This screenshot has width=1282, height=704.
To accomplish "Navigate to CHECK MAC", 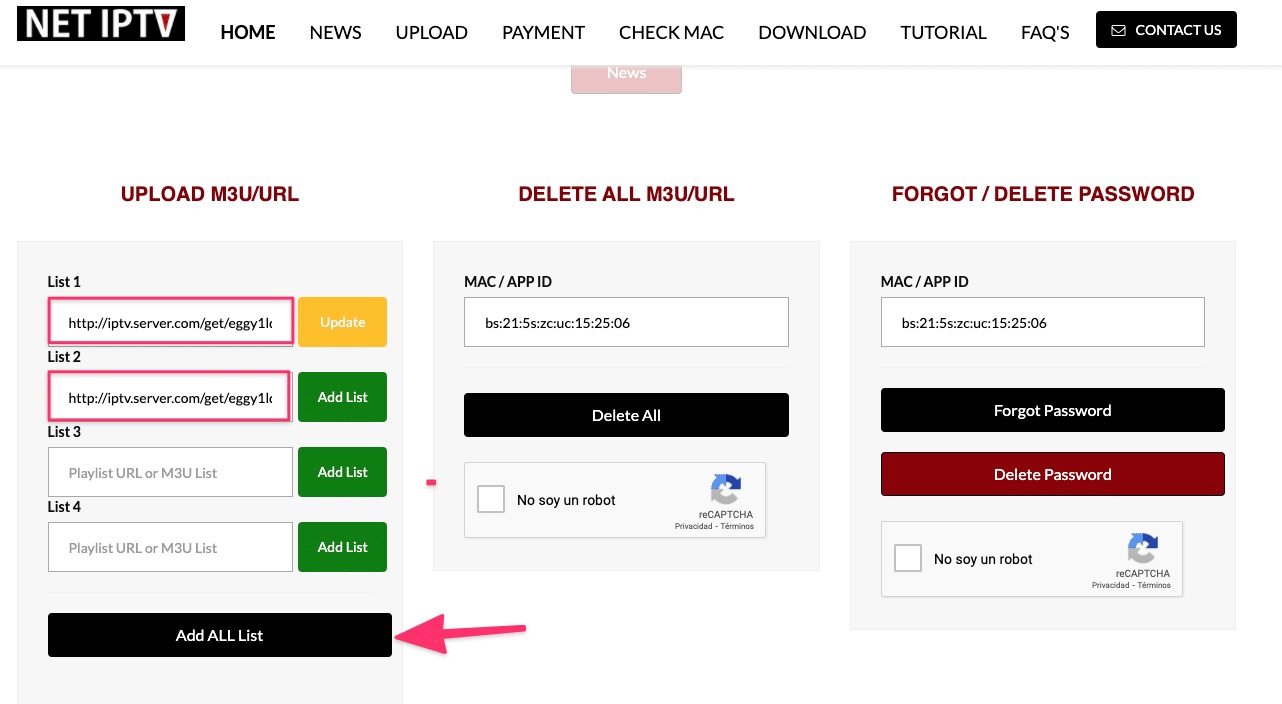I will tap(671, 32).
